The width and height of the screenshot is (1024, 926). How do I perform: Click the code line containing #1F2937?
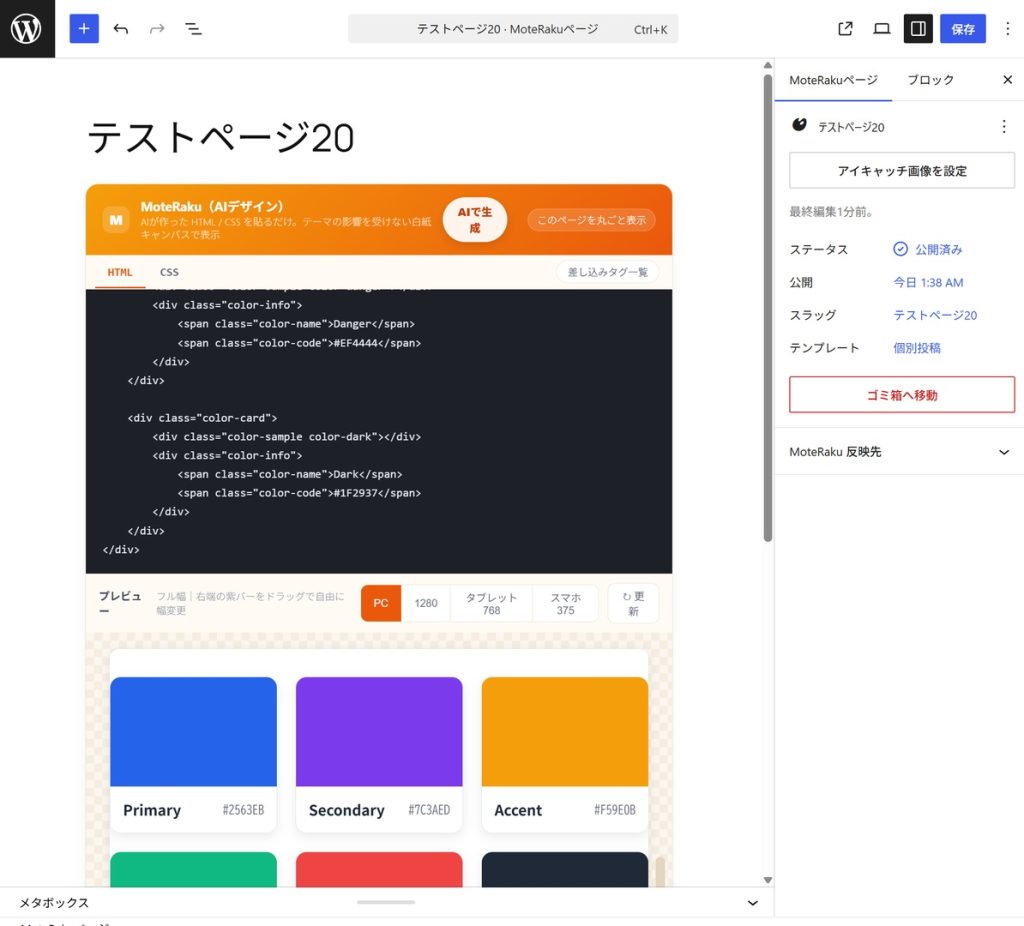299,493
